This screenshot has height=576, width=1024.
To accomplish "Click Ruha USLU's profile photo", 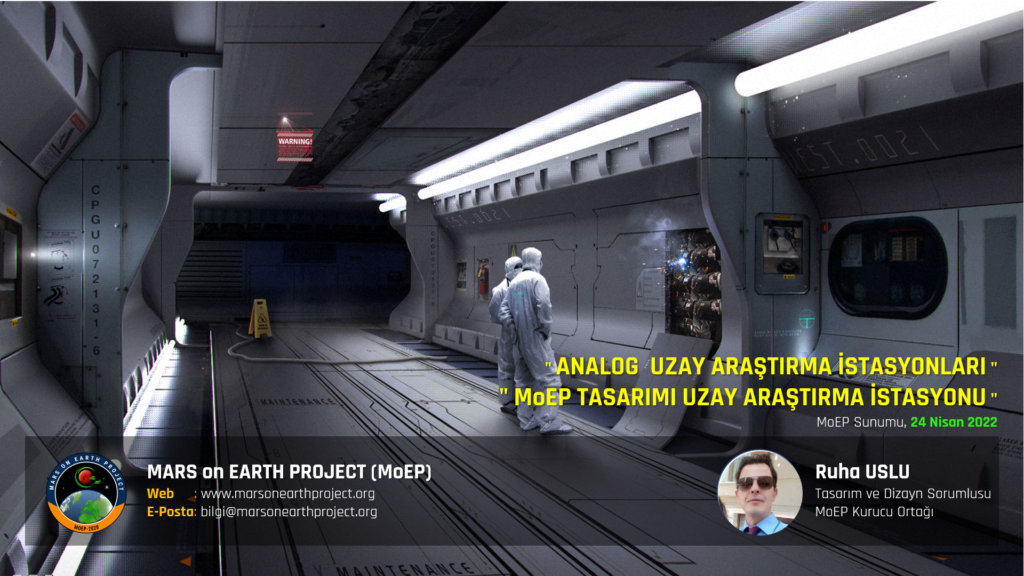I will (759, 493).
